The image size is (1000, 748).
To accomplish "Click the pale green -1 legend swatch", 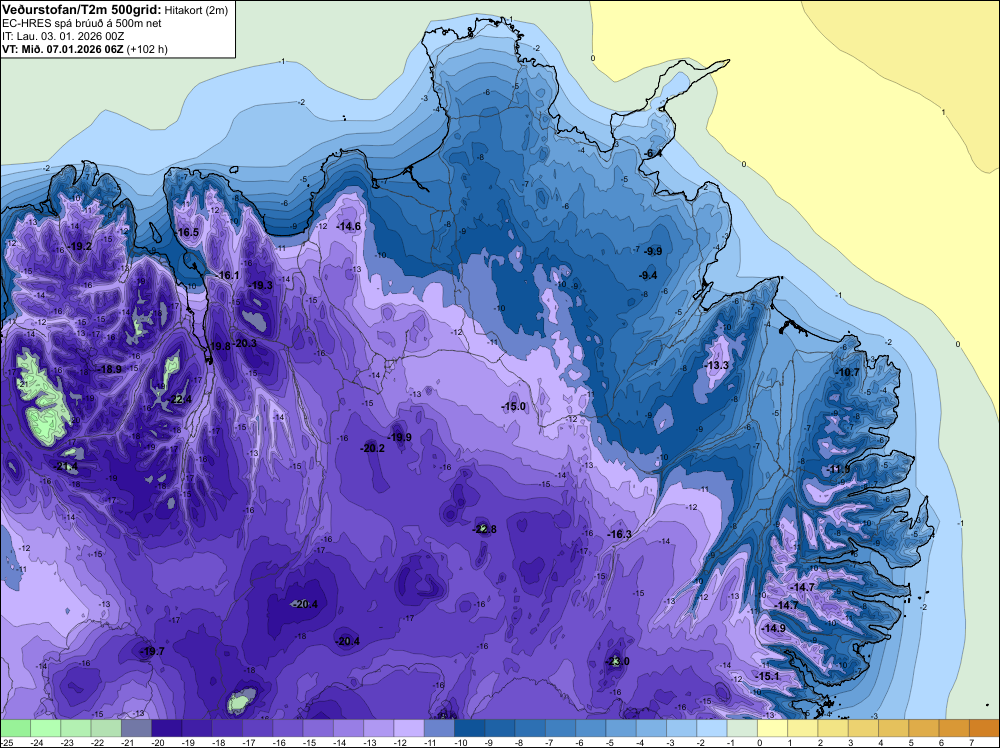I will (742, 728).
